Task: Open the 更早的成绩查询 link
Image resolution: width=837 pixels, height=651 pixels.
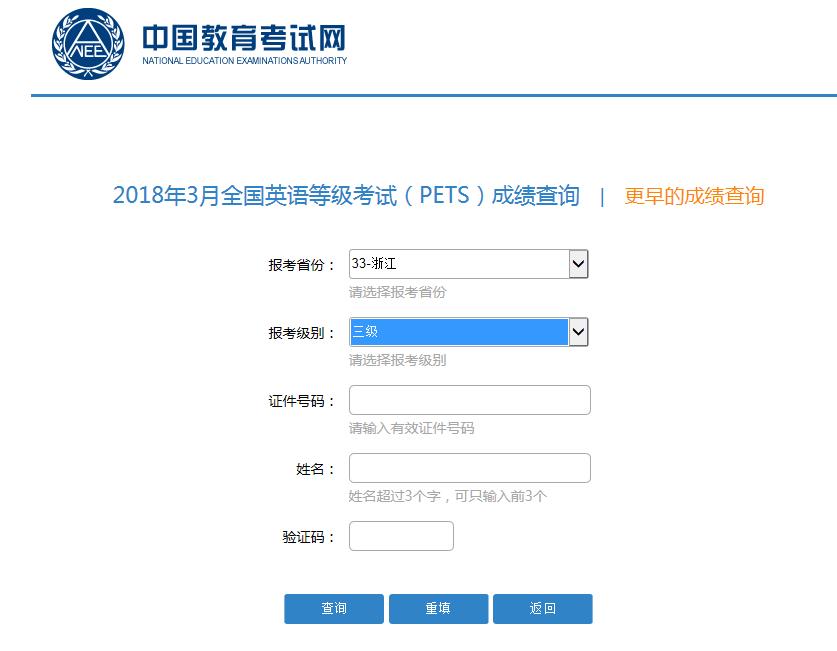Action: pos(694,196)
